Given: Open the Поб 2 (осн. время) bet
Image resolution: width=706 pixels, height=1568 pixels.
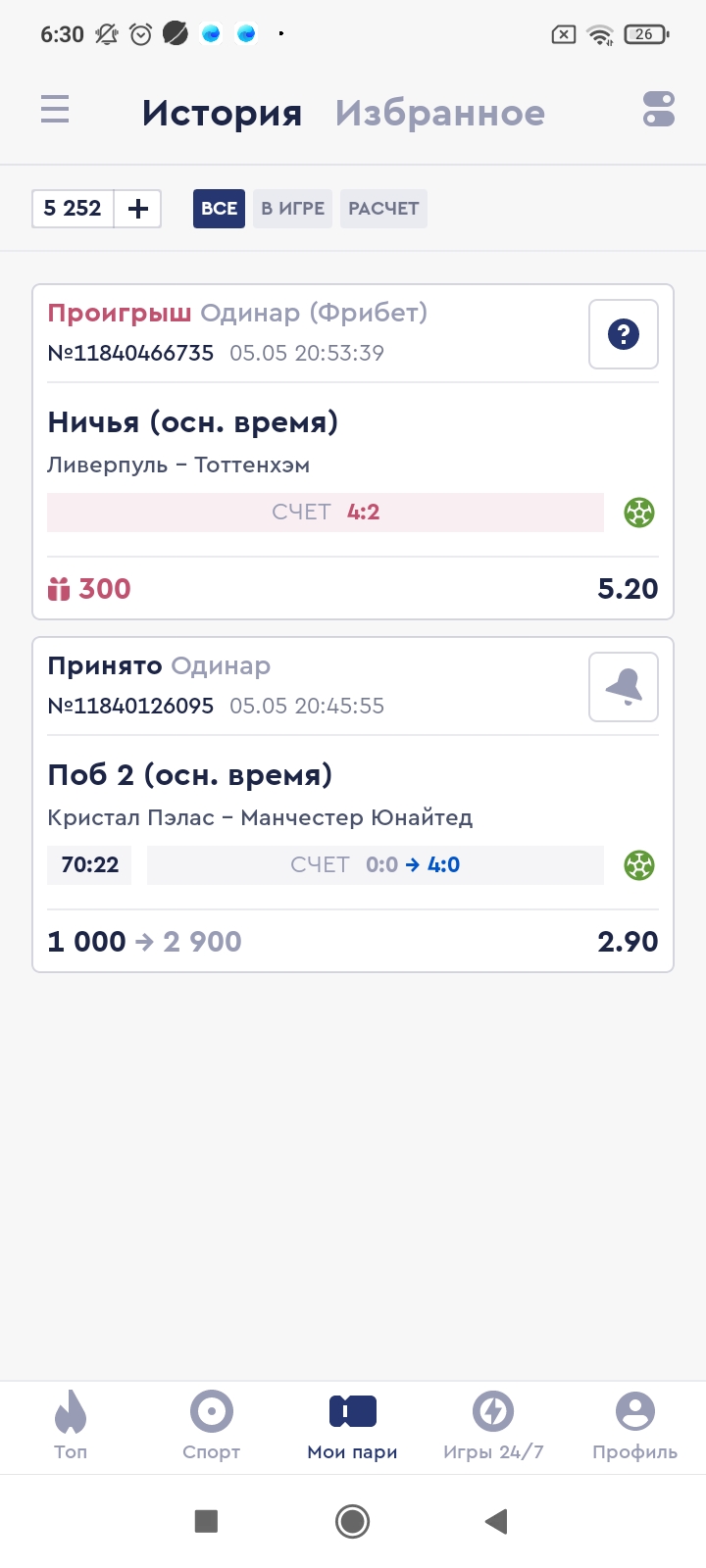Looking at the screenshot, I should pyautogui.click(x=190, y=775).
